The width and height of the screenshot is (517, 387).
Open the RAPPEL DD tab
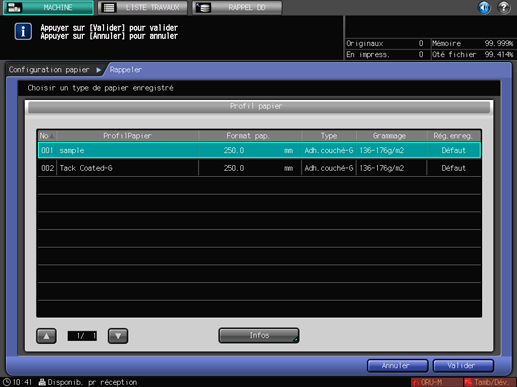coord(237,7)
